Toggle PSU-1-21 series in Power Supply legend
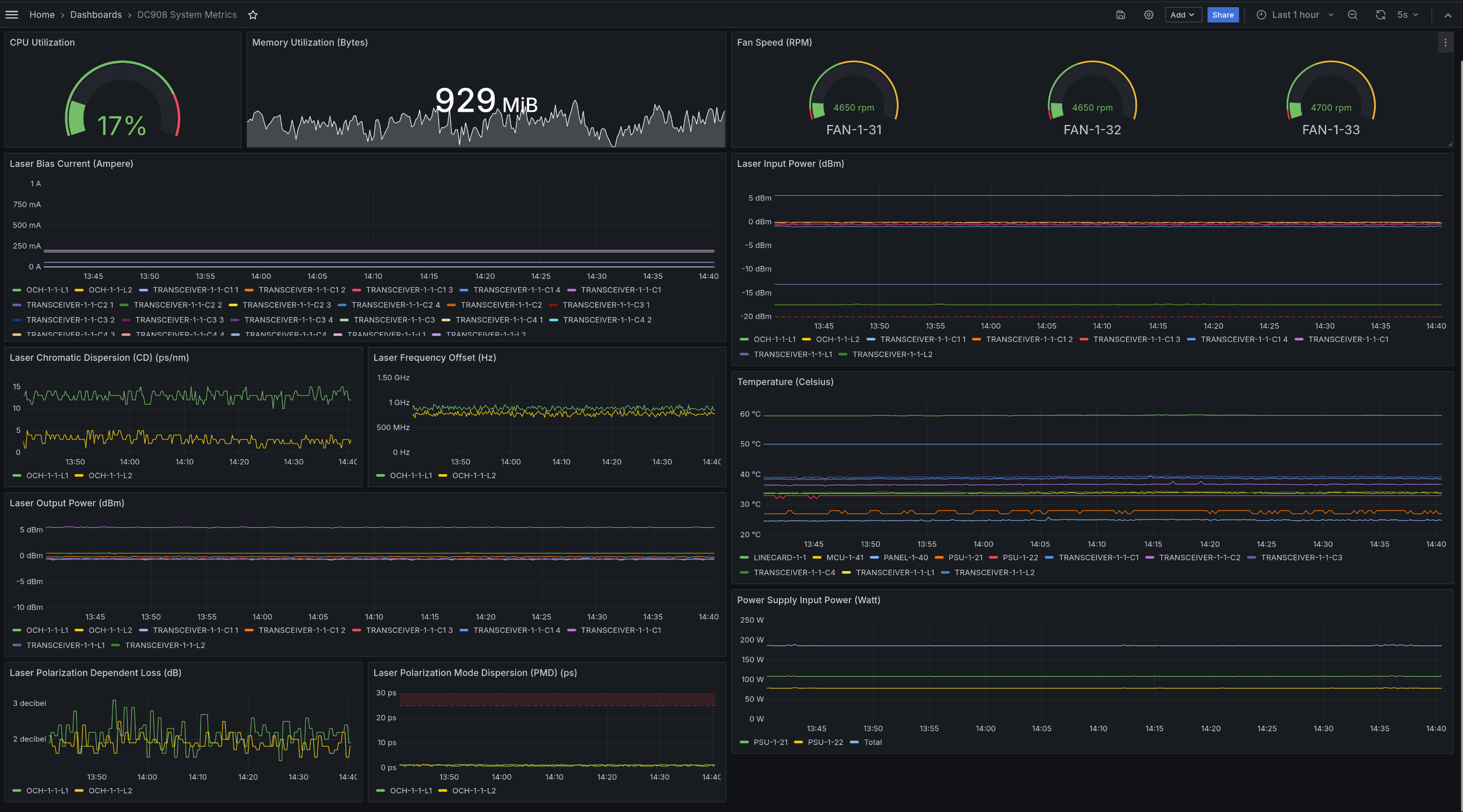 point(770,742)
